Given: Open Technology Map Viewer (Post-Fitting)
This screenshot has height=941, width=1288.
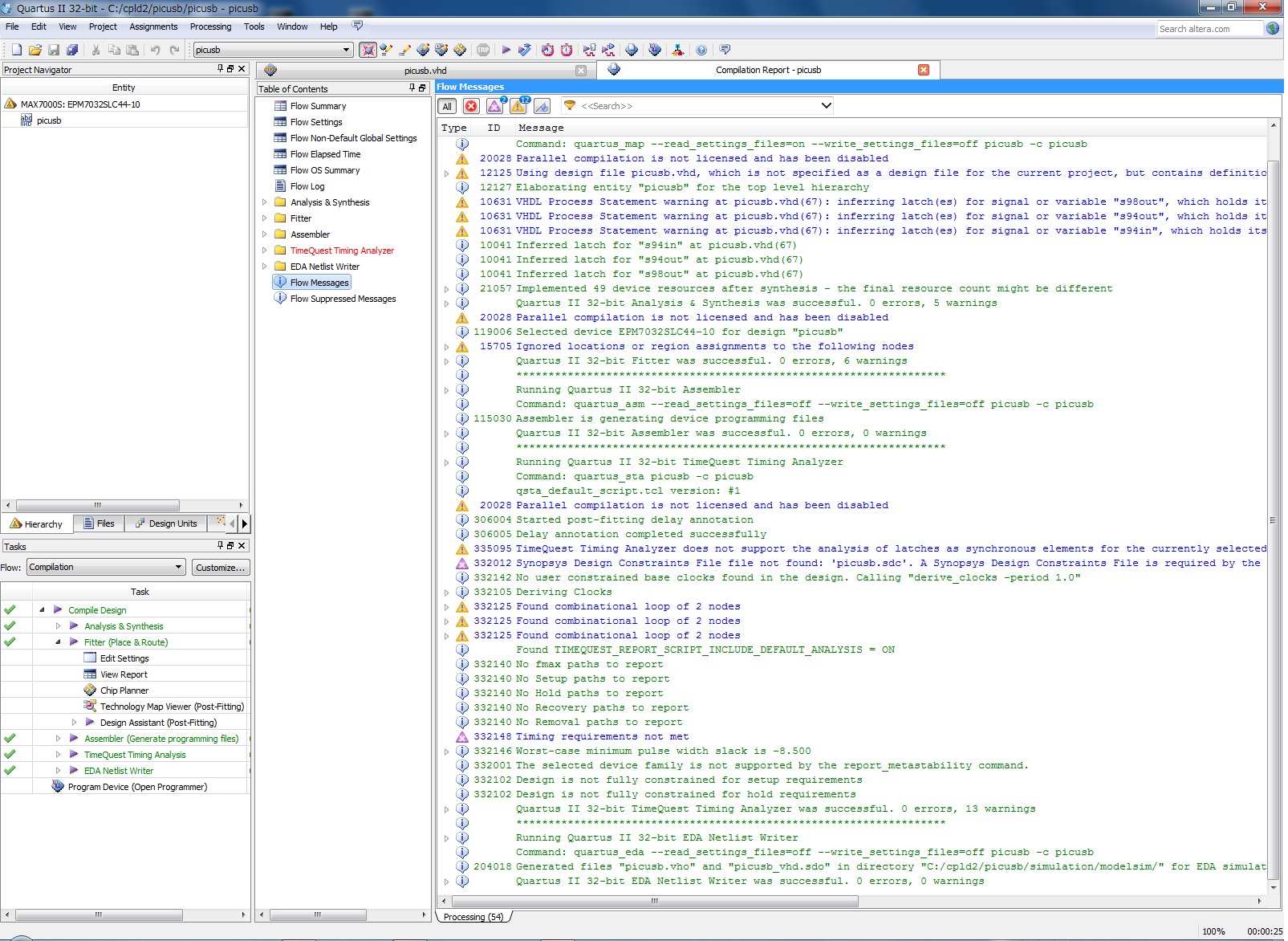Looking at the screenshot, I should tap(172, 707).
